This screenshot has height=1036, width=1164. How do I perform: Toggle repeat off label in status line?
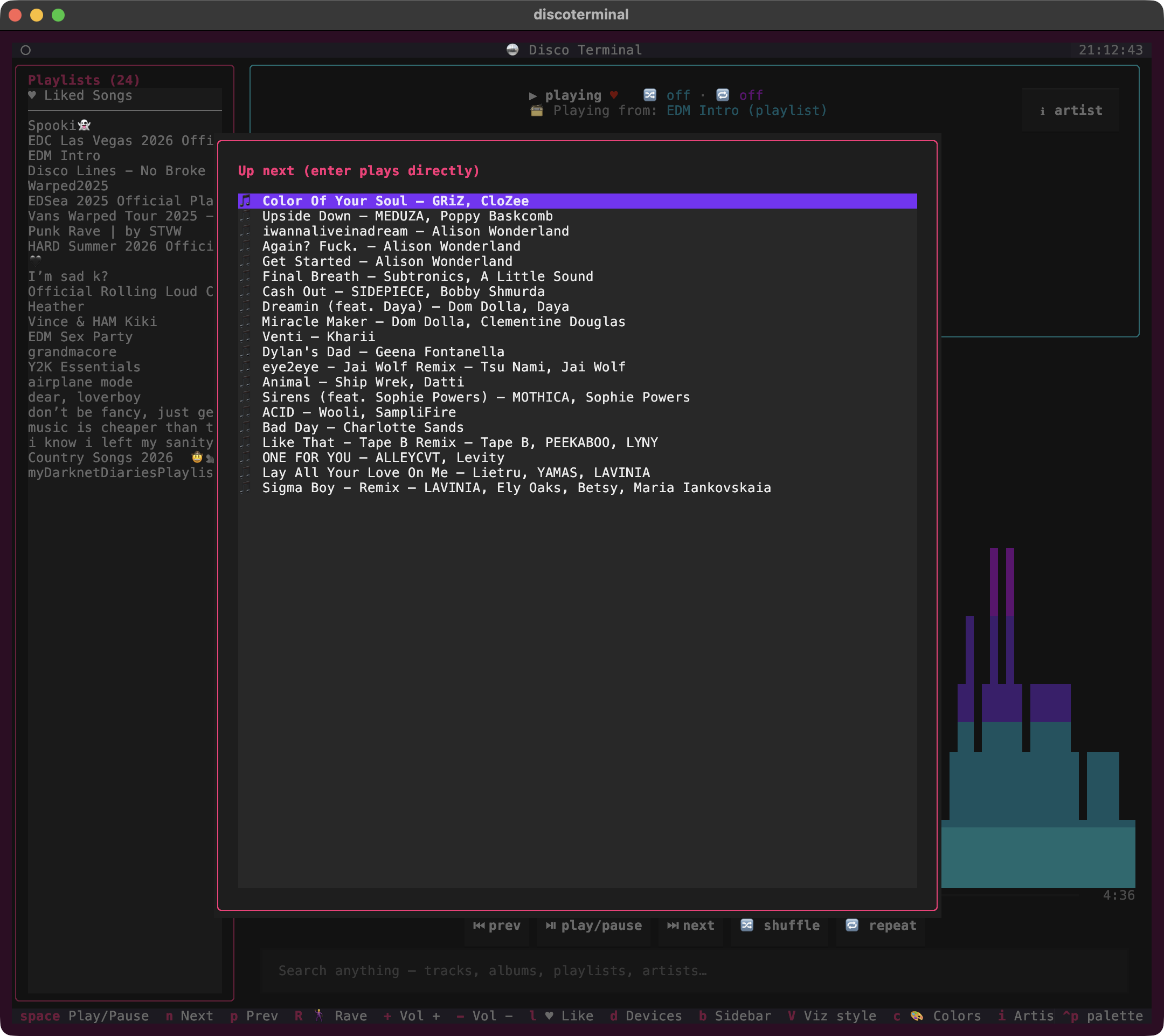pos(751,95)
